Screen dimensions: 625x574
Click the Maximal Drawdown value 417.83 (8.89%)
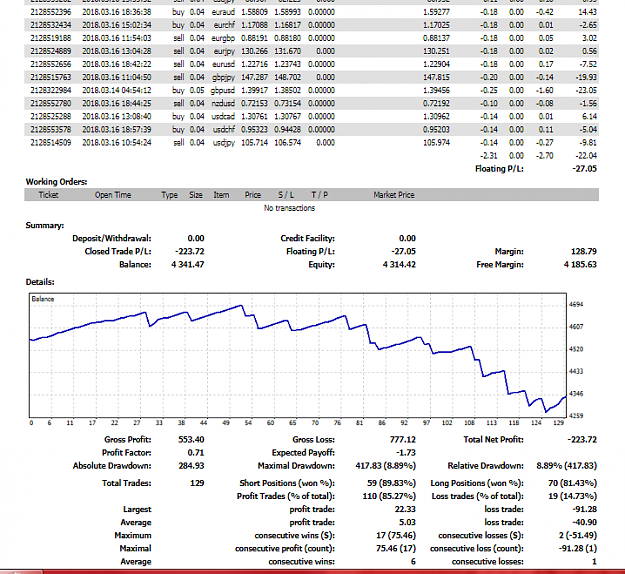point(385,466)
